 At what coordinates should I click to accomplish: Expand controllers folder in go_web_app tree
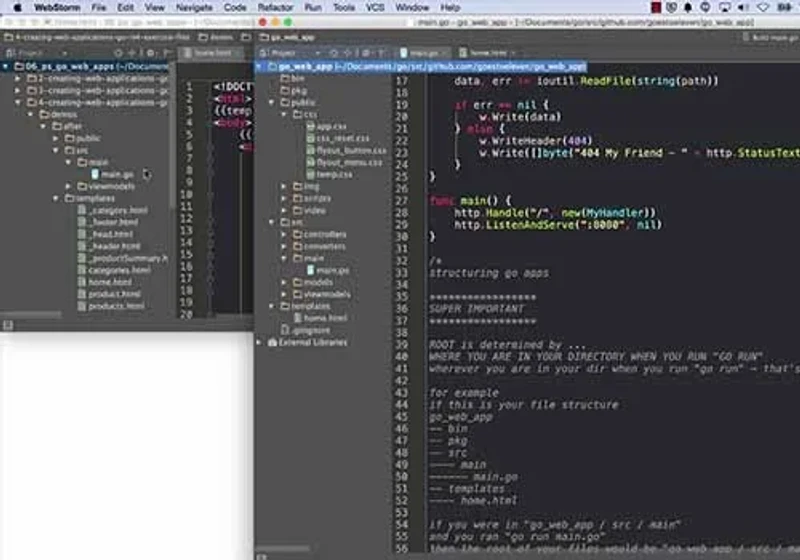284,234
